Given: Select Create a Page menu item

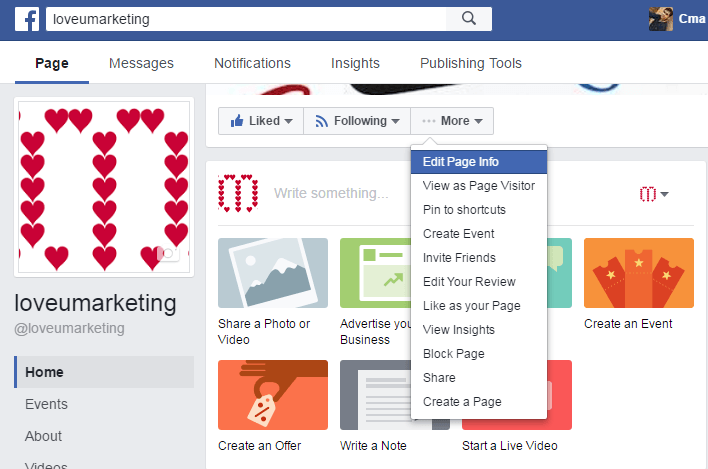Looking at the screenshot, I should pyautogui.click(x=479, y=401).
